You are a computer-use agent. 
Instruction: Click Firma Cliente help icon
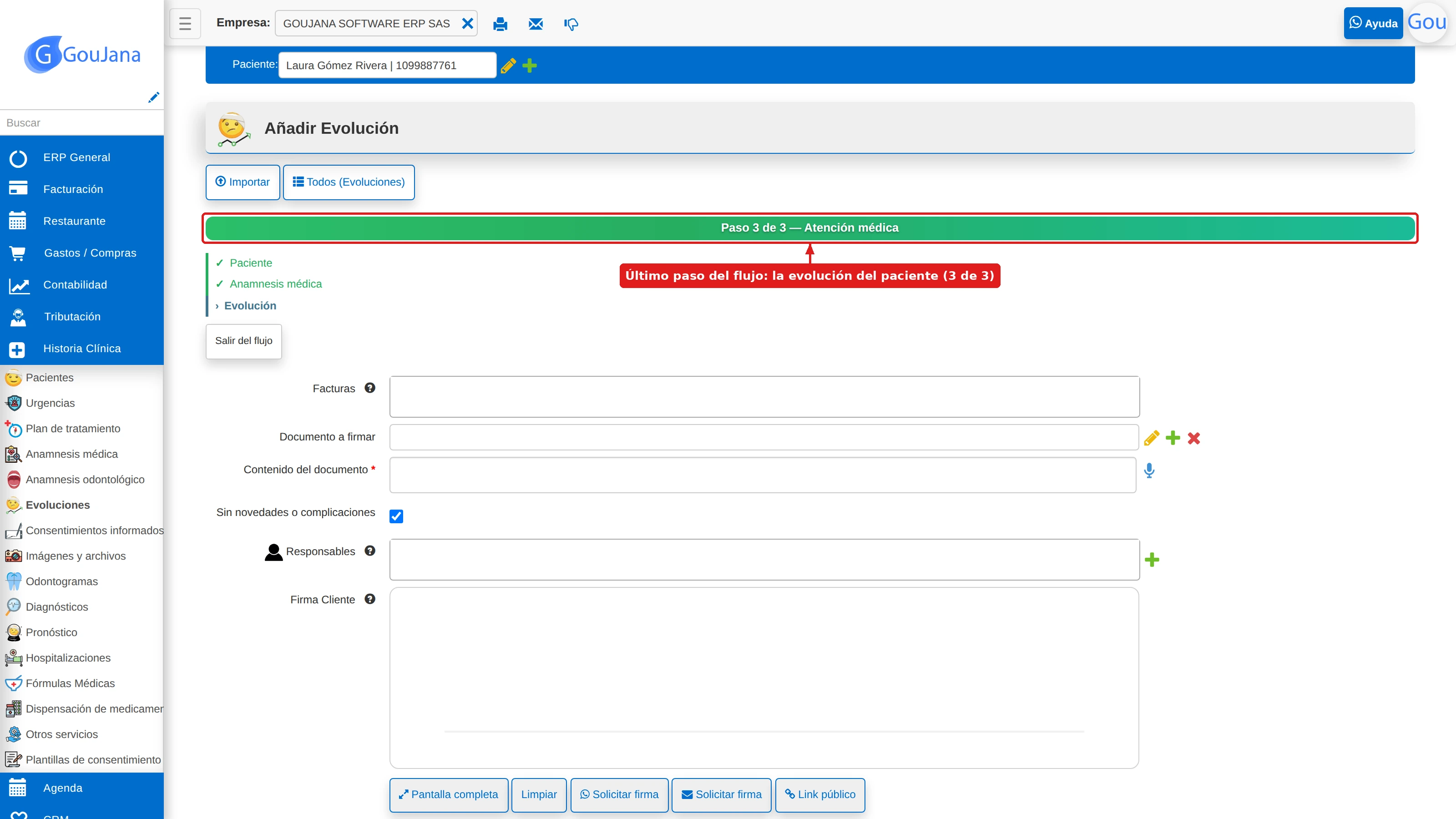point(369,599)
